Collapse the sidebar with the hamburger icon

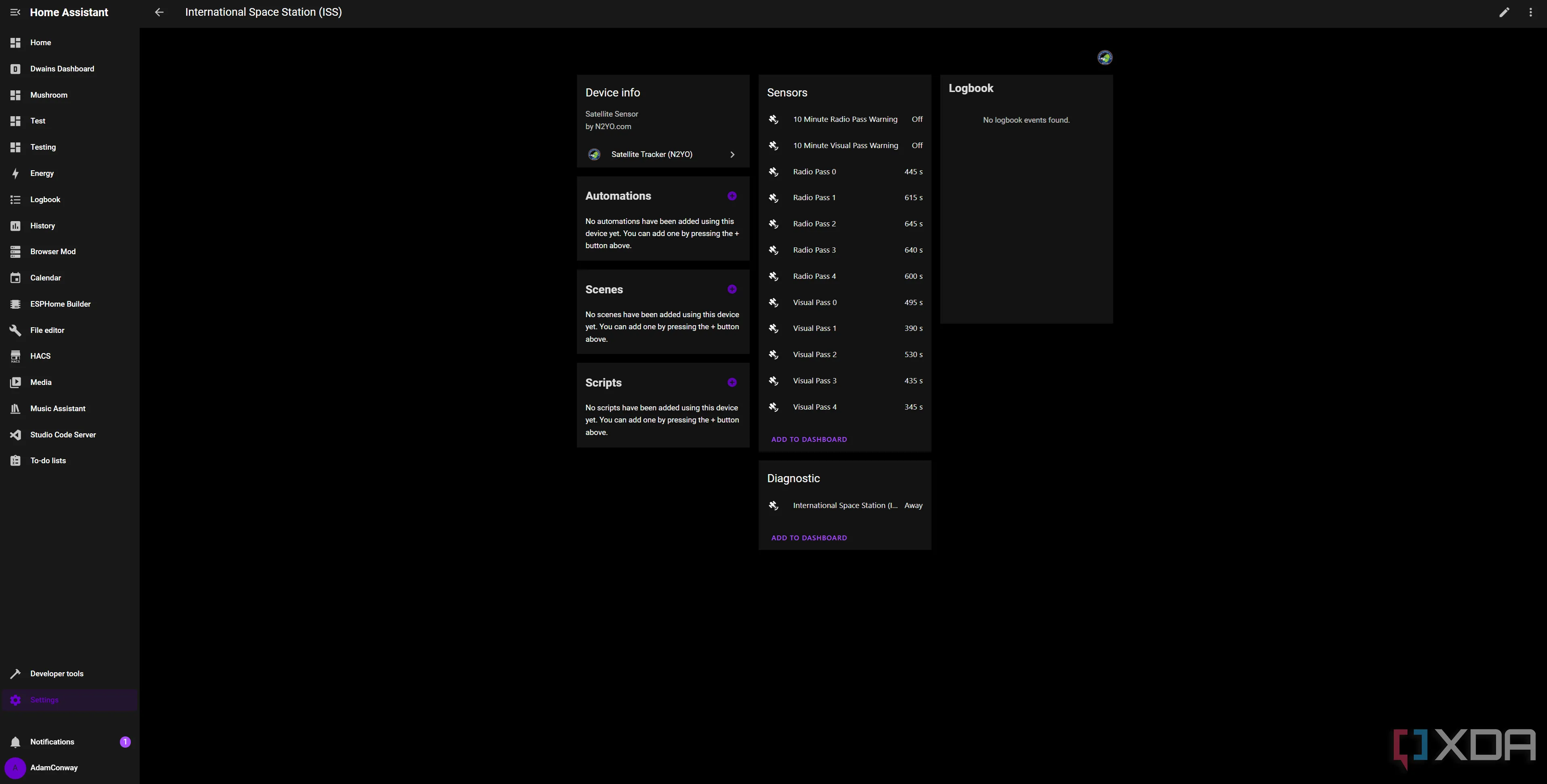click(x=16, y=12)
